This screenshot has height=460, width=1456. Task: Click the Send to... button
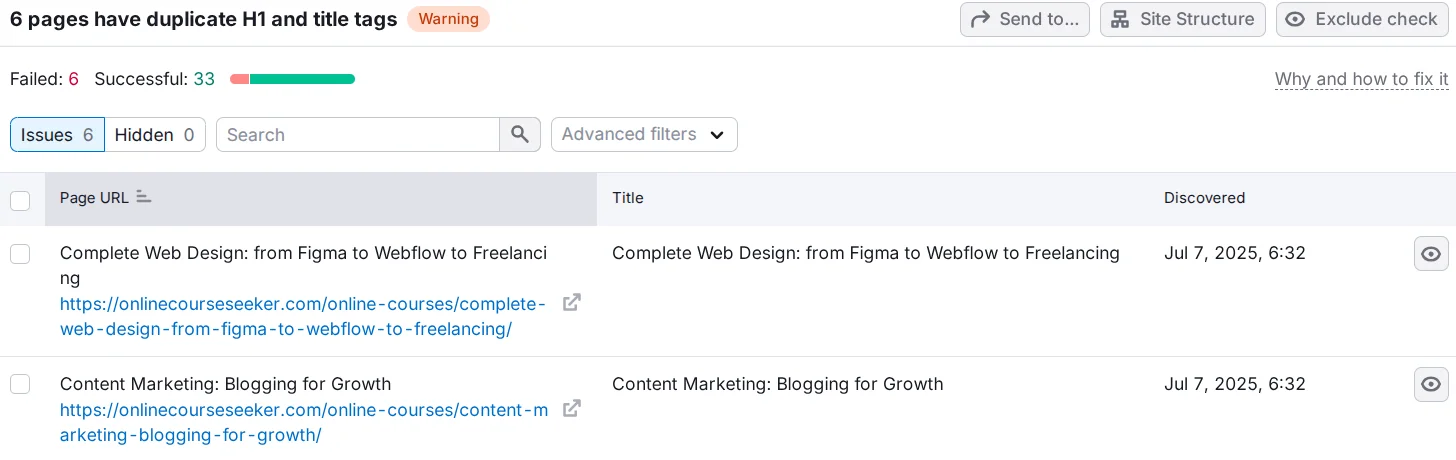click(x=1025, y=19)
